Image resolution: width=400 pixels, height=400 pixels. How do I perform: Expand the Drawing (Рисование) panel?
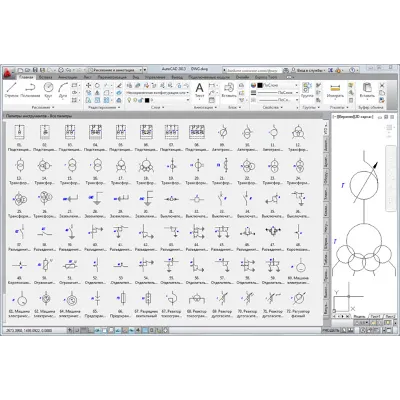point(43,107)
